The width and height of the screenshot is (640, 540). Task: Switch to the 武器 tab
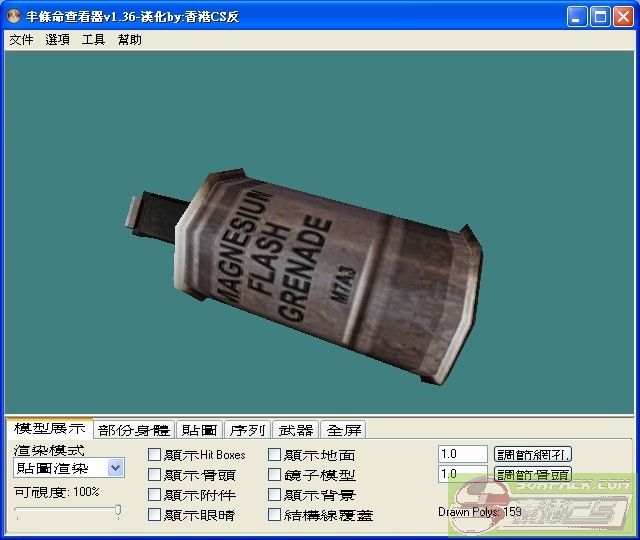[x=296, y=430]
